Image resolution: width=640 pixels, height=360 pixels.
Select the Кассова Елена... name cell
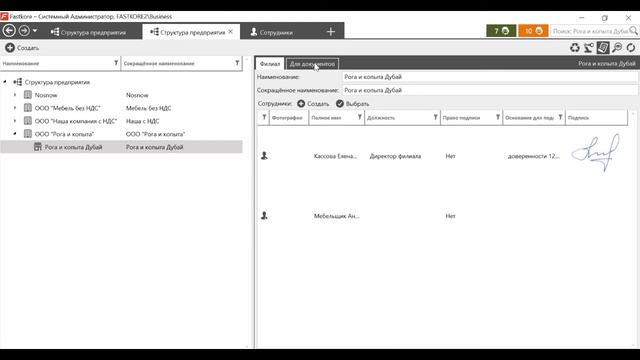(x=336, y=156)
